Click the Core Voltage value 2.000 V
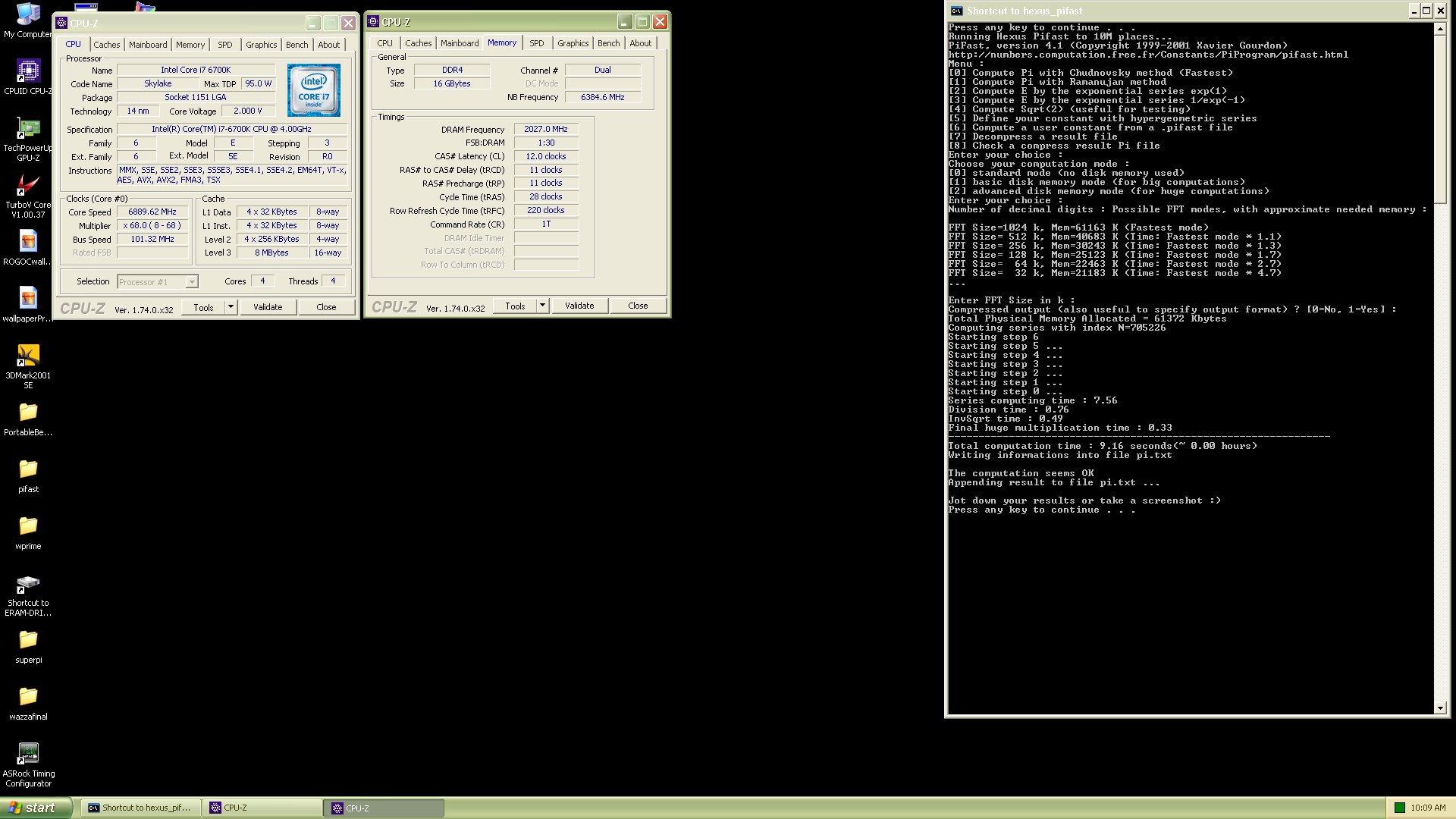The image size is (1456, 819). click(x=248, y=111)
